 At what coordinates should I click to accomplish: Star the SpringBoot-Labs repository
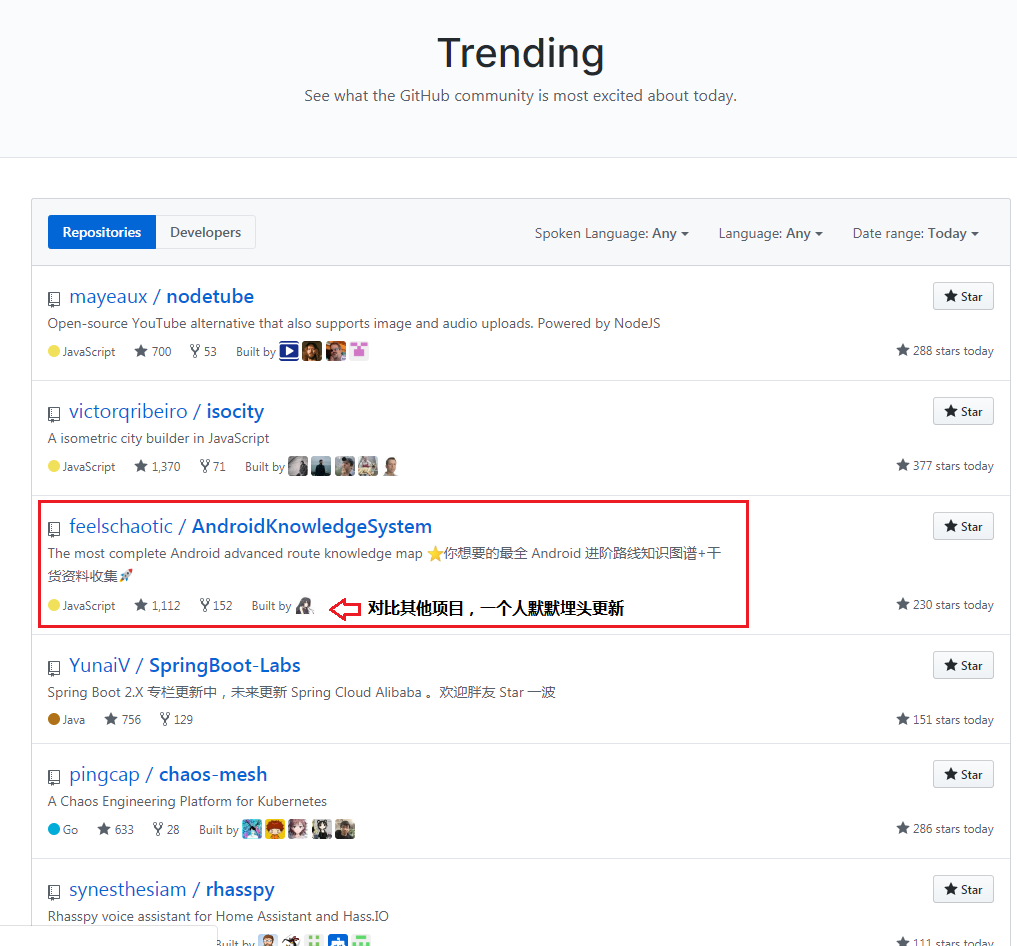[x=963, y=665]
